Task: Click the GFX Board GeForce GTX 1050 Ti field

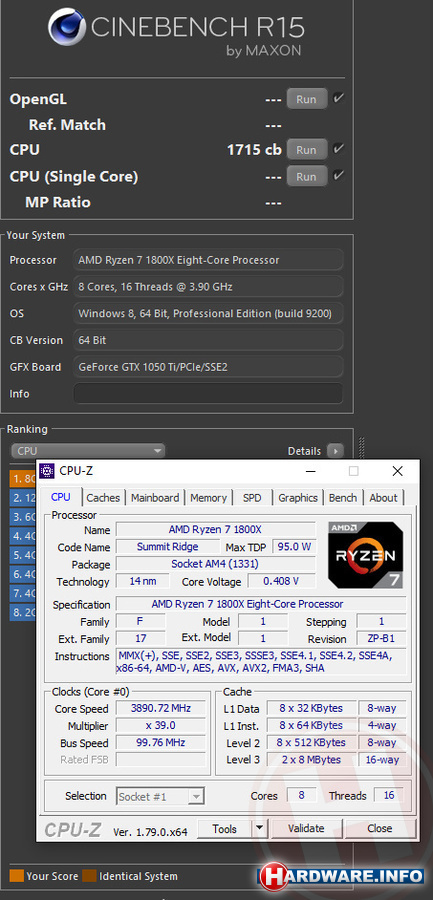Action: [208, 367]
